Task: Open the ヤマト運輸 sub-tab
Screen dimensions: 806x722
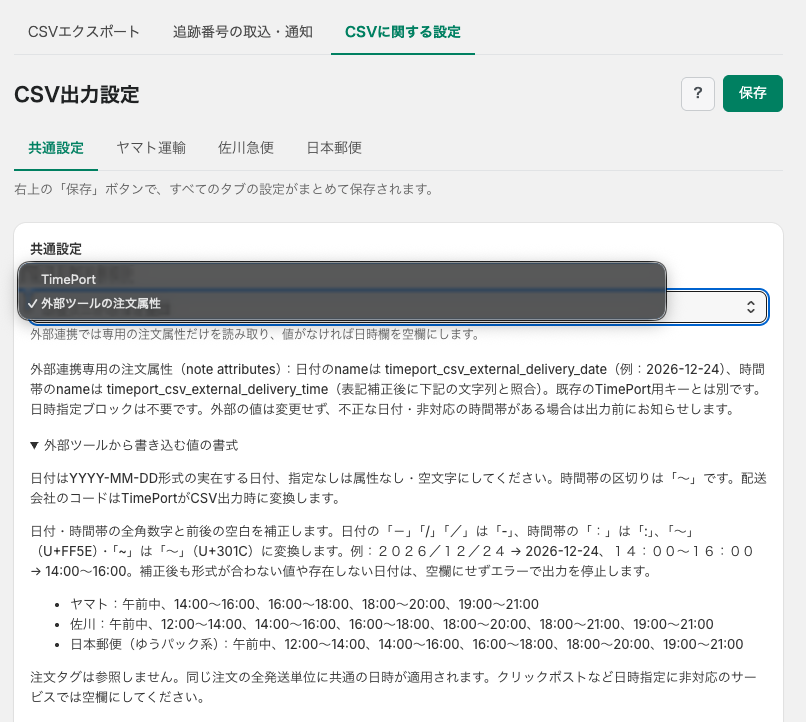Action: pyautogui.click(x=151, y=148)
